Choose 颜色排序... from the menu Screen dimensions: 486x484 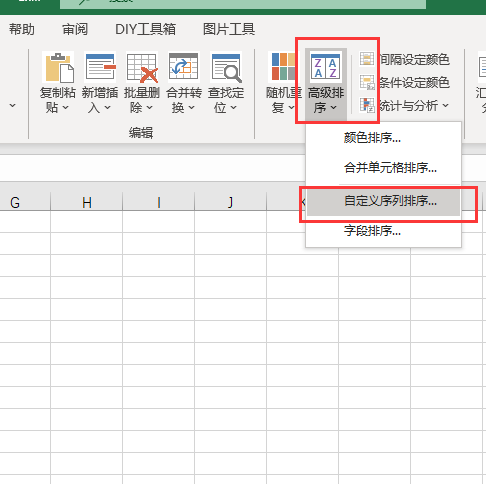[383, 138]
